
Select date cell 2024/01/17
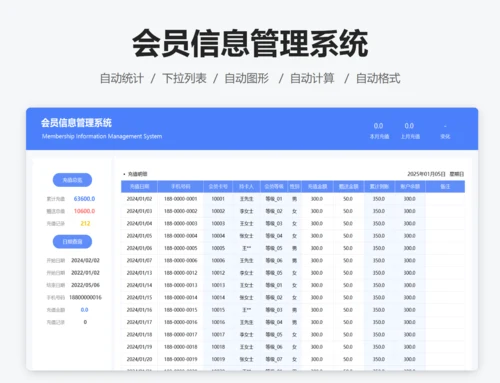tap(139, 322)
